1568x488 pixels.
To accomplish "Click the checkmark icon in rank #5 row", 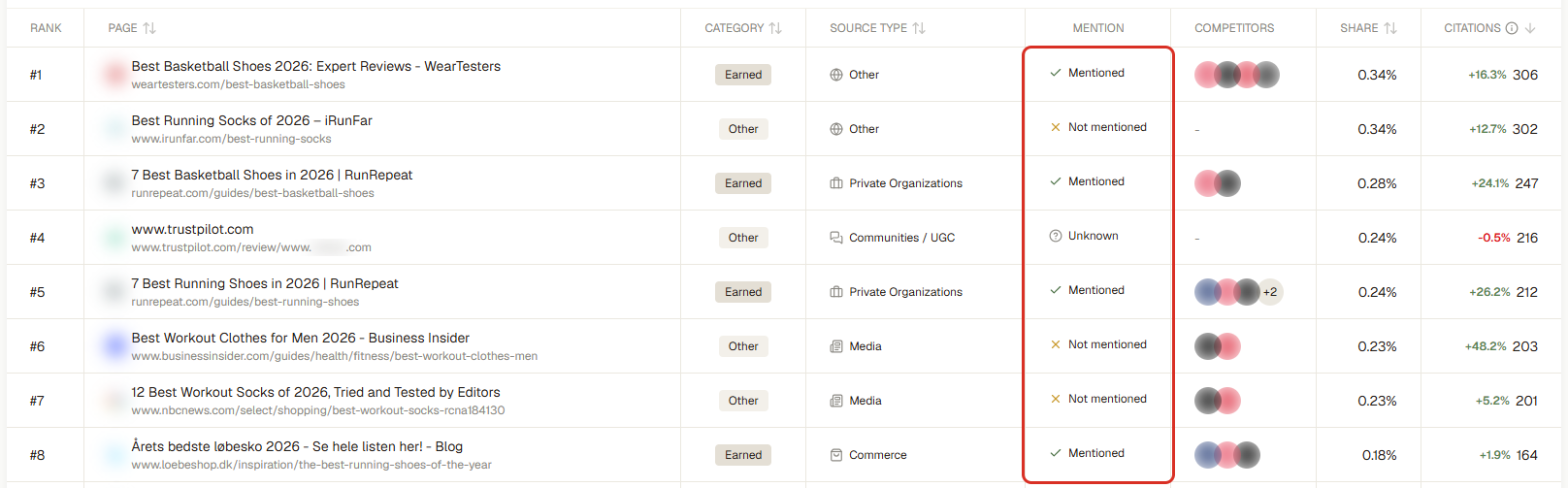I will [1055, 290].
